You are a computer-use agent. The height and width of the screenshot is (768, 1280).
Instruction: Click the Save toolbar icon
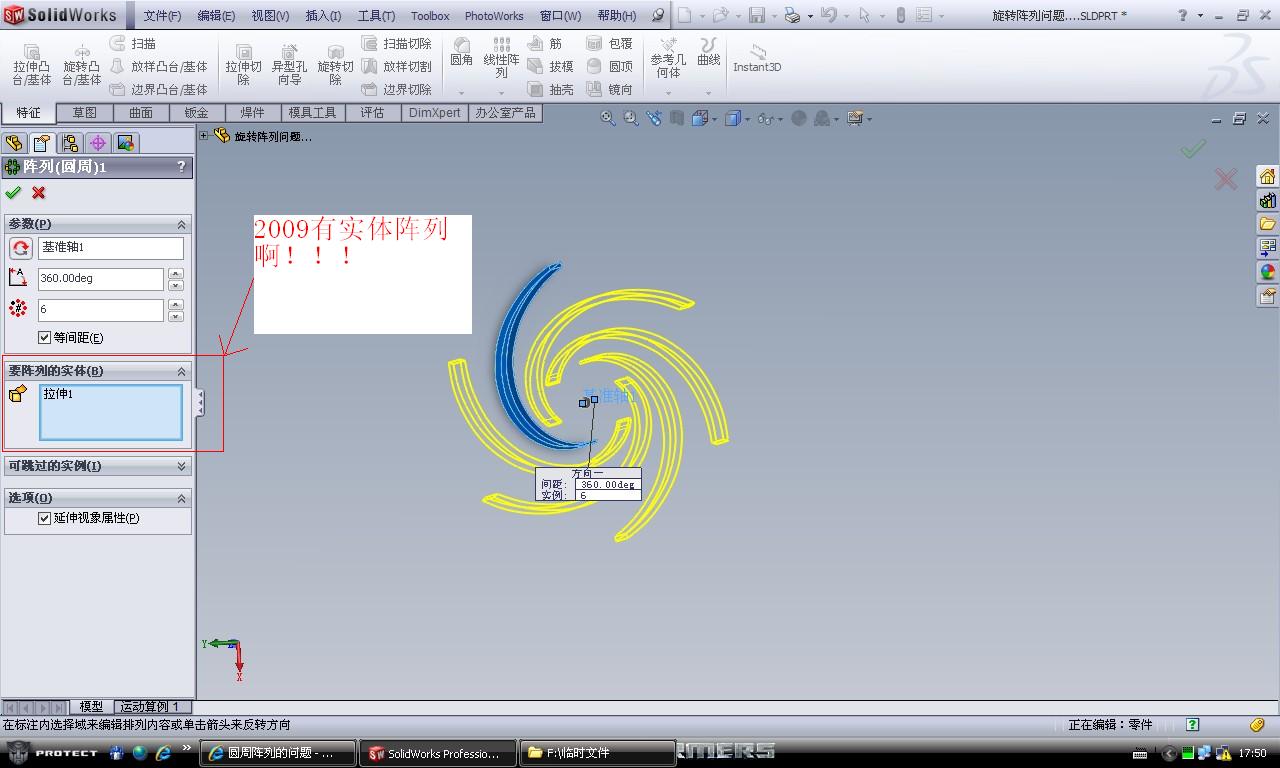[757, 15]
